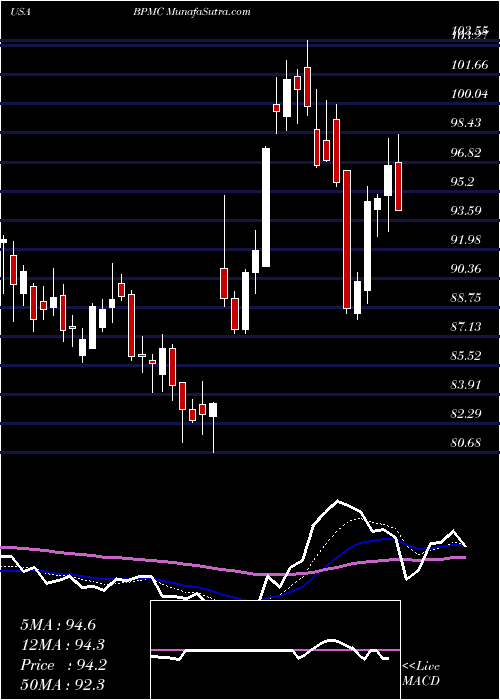Click the 101.66 price axis label

tap(470, 65)
